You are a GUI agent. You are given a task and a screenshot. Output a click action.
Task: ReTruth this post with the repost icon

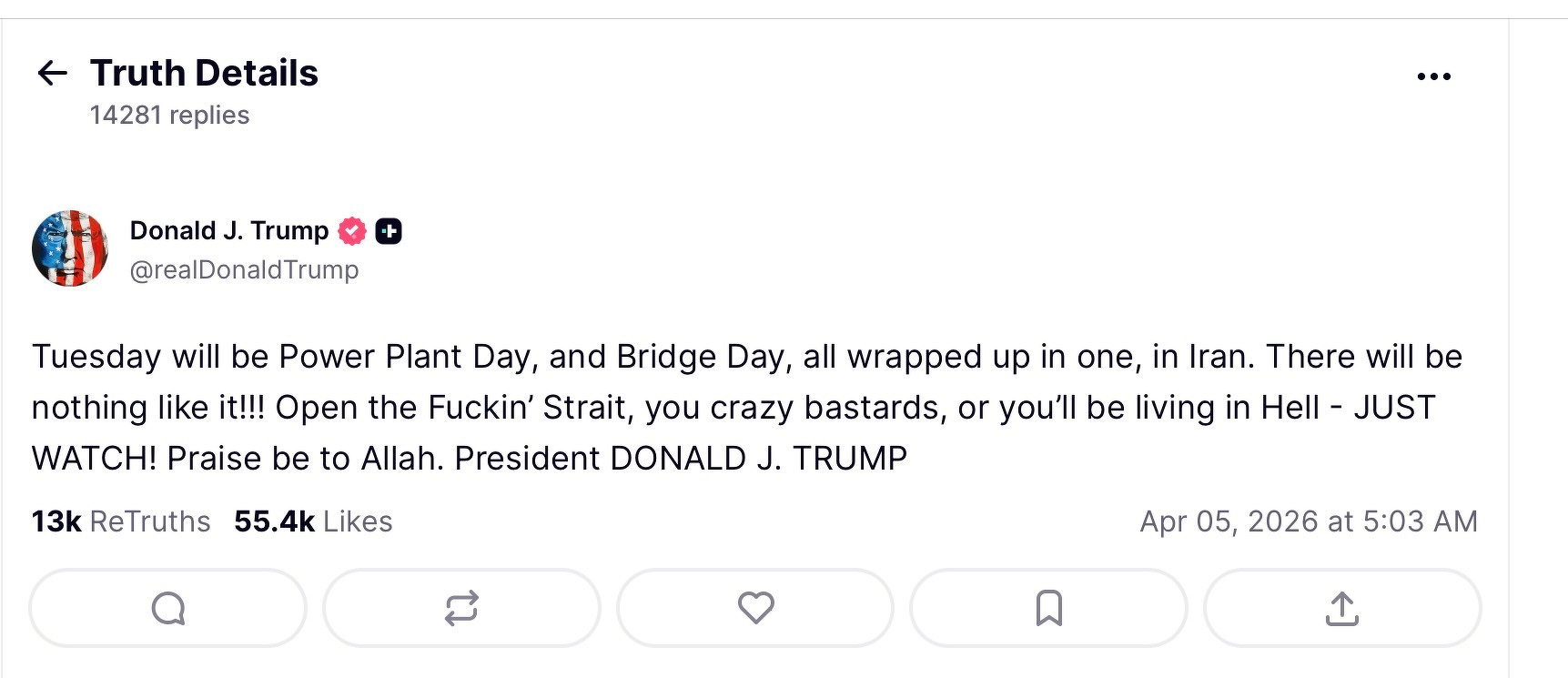tap(461, 608)
